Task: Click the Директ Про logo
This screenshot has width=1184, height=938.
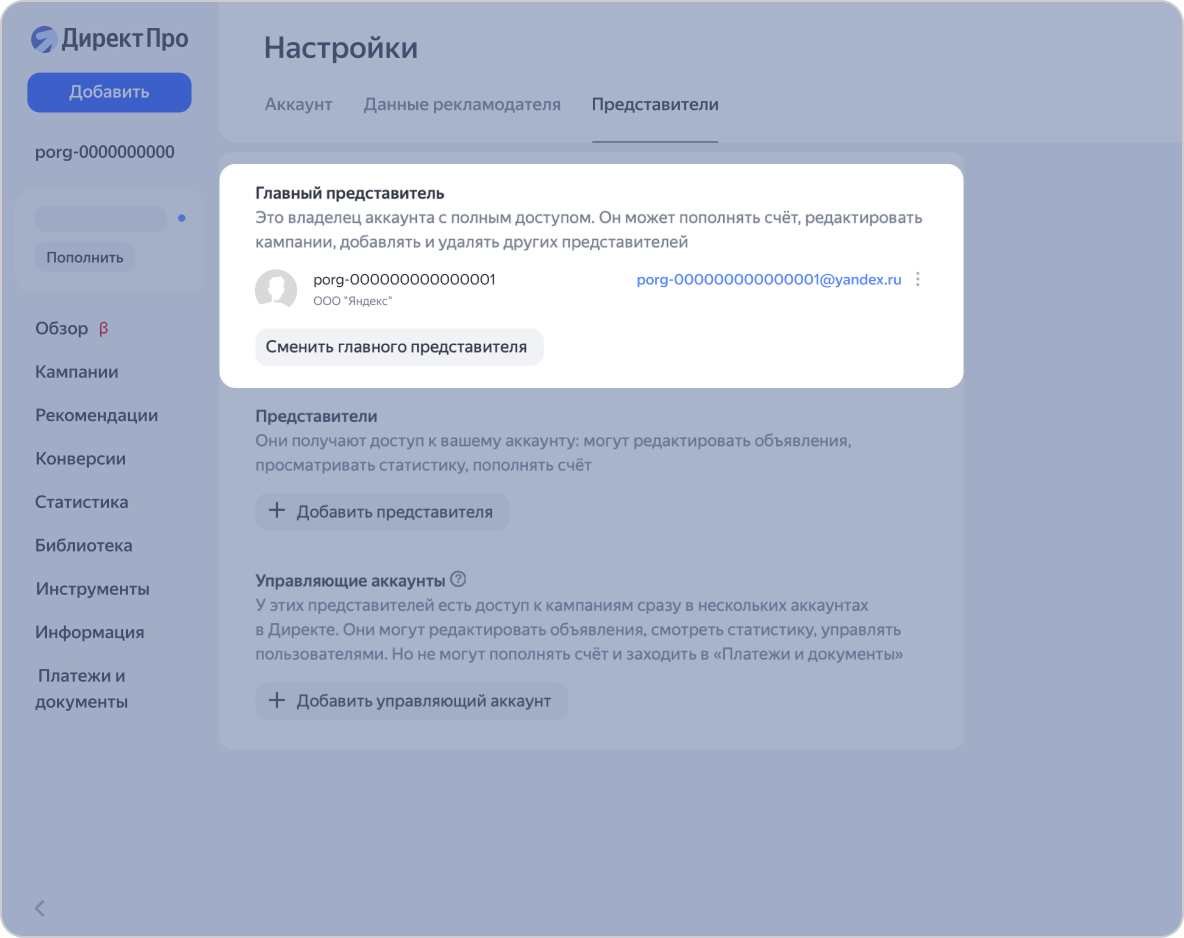Action: (109, 39)
